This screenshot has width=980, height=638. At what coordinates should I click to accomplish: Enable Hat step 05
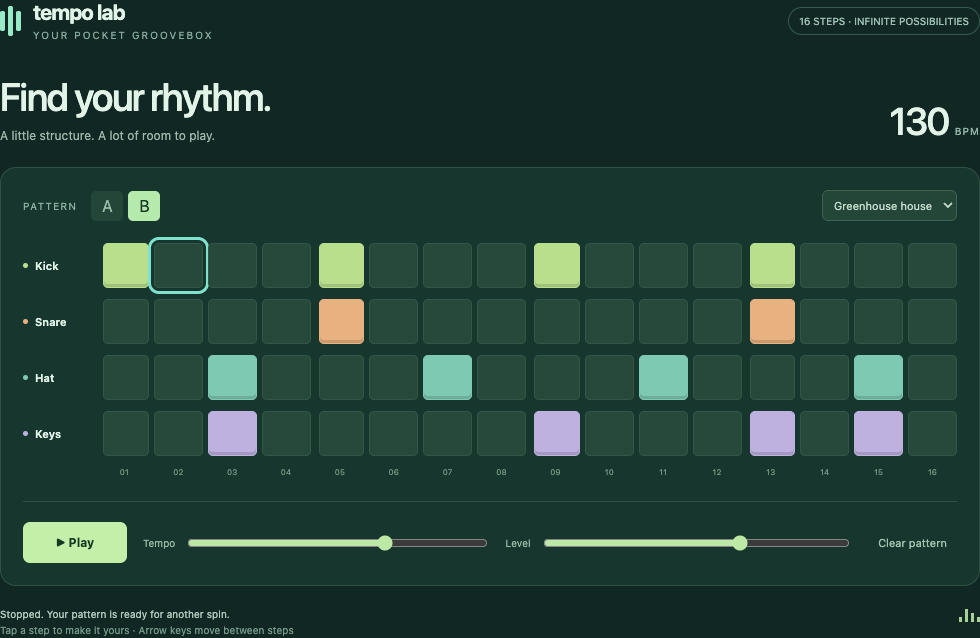(x=341, y=377)
